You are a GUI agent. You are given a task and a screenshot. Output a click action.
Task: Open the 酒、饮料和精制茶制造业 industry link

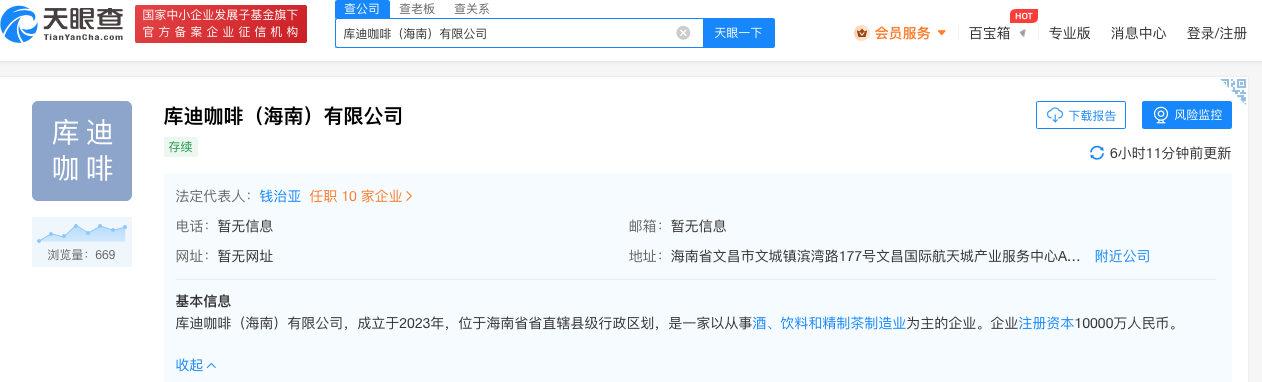(829, 323)
